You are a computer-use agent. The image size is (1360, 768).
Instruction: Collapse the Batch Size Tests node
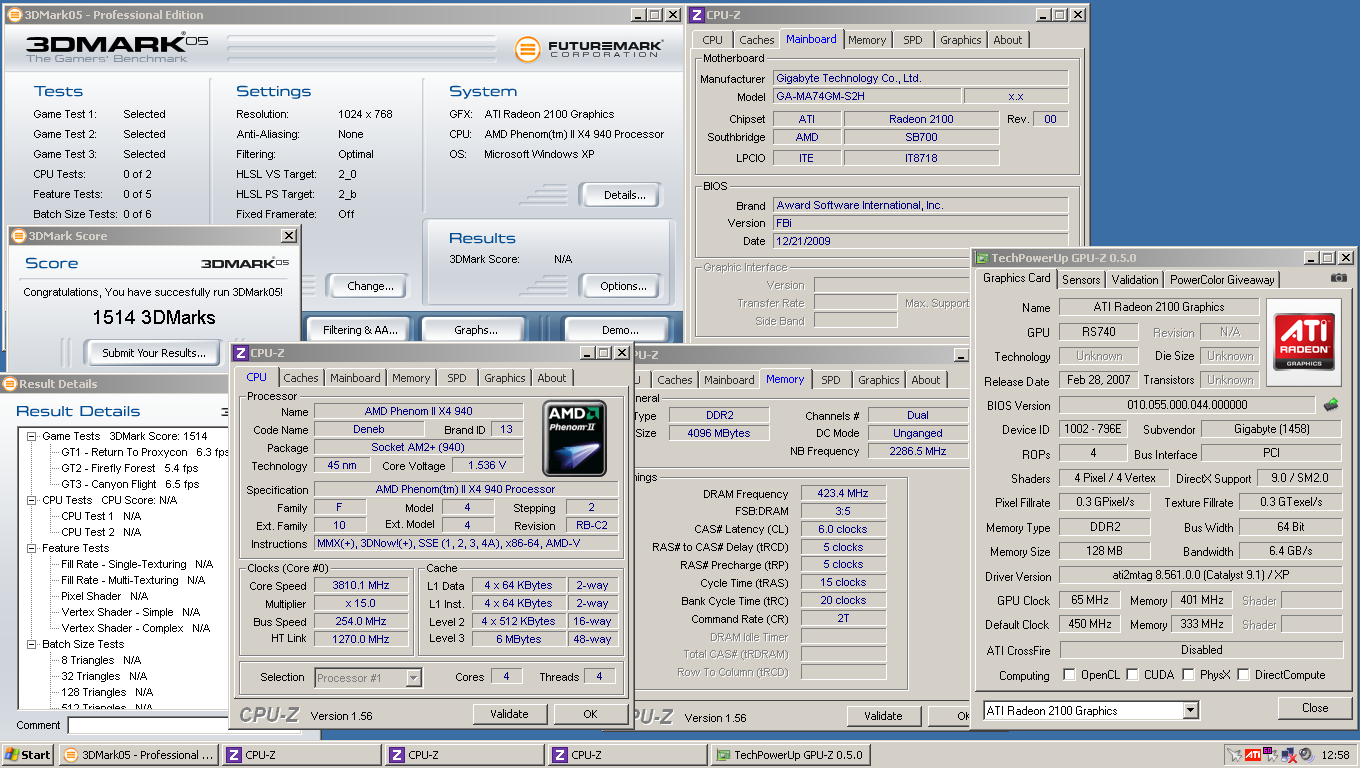pyautogui.click(x=32, y=644)
